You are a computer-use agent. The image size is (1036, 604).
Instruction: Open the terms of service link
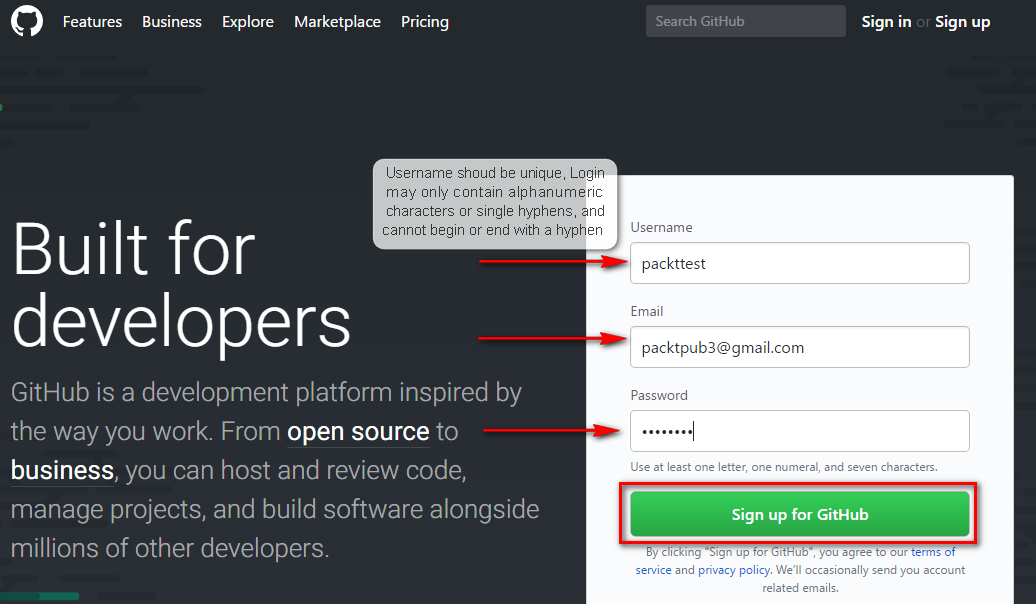(933, 552)
